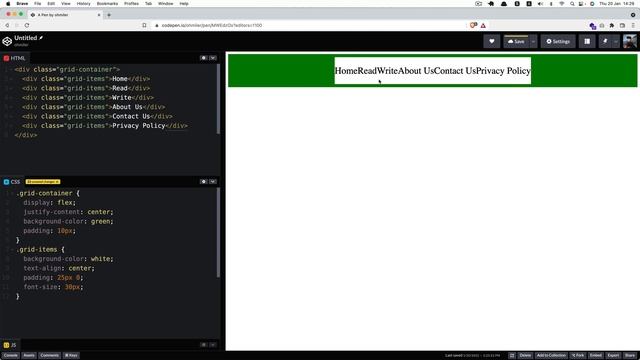This screenshot has width=640, height=360.
Task: Click the yellow unsaved changes badge
Action: pos(43,182)
